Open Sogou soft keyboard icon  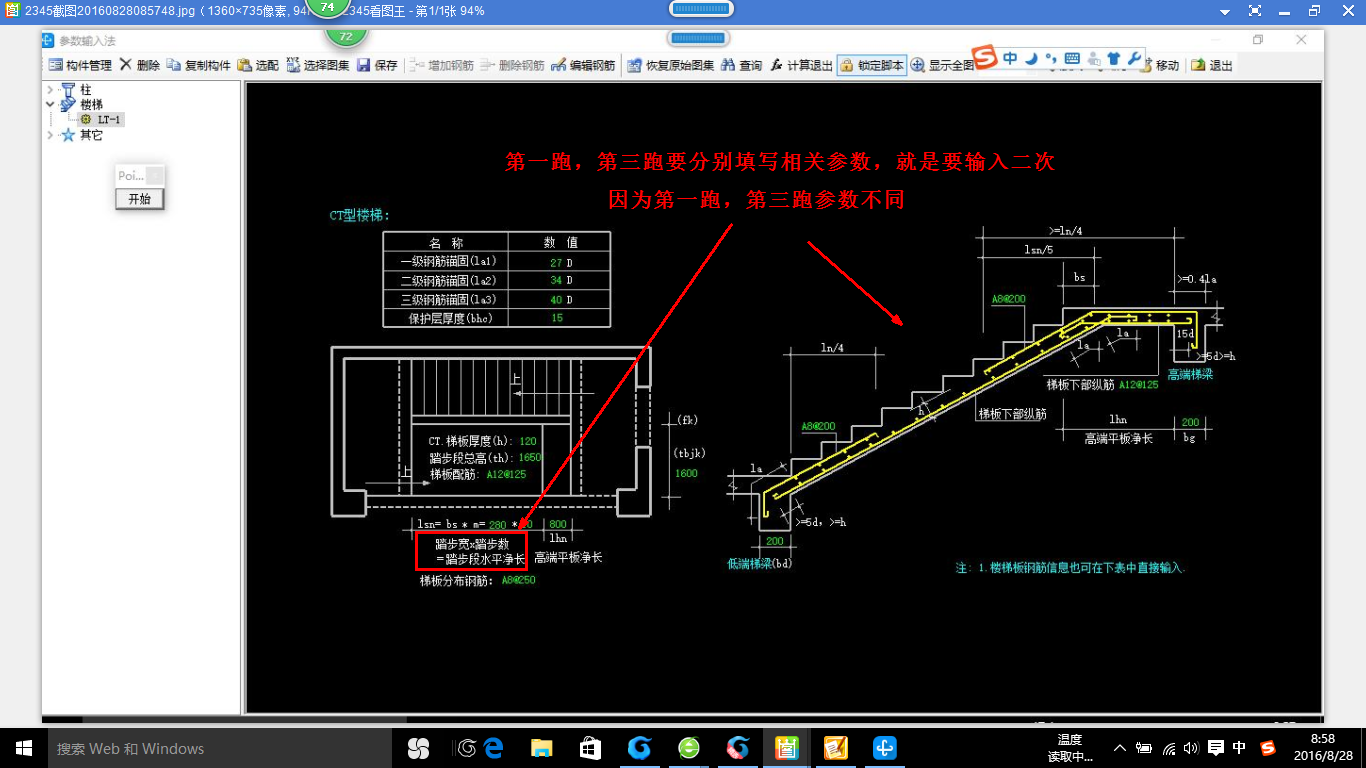coord(1072,58)
